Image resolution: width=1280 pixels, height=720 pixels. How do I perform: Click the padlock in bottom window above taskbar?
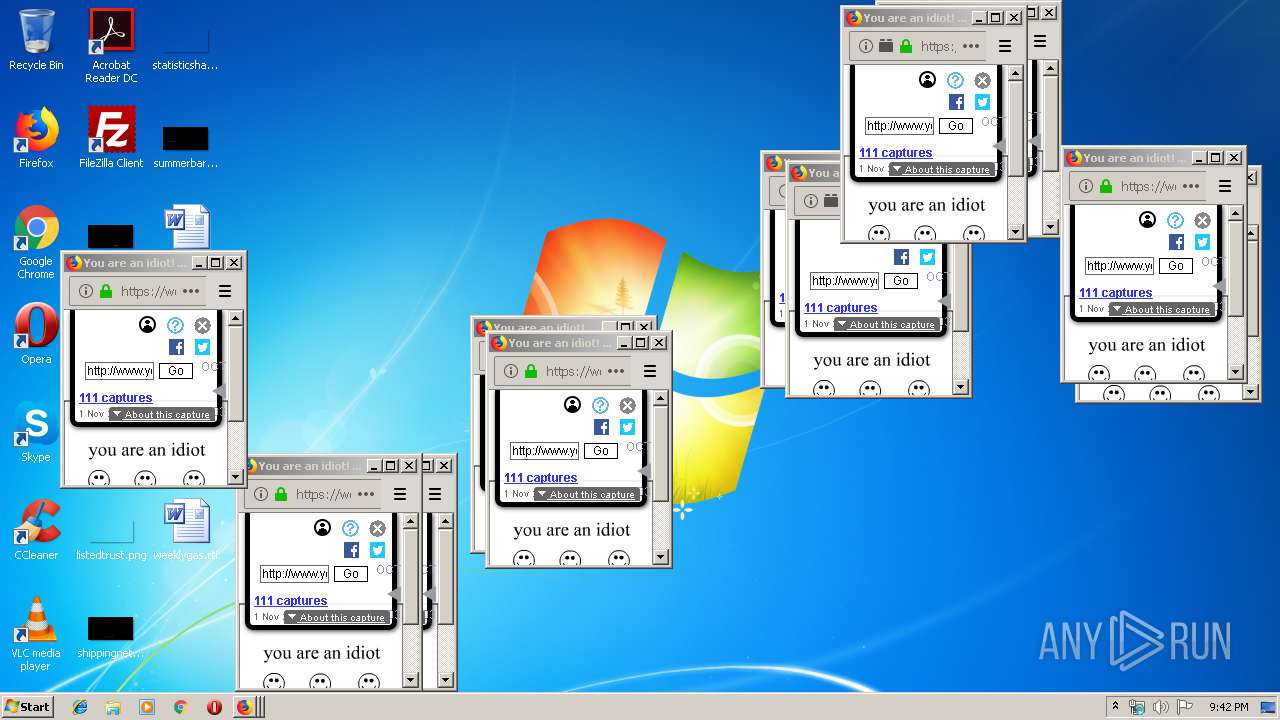(281, 494)
